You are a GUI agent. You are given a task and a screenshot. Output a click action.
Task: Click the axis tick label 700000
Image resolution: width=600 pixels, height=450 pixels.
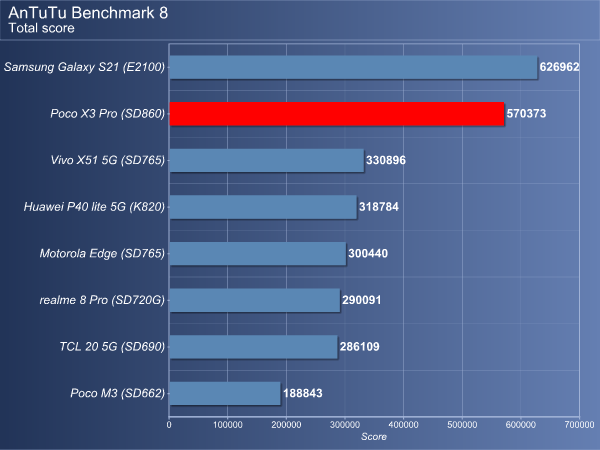coord(579,425)
